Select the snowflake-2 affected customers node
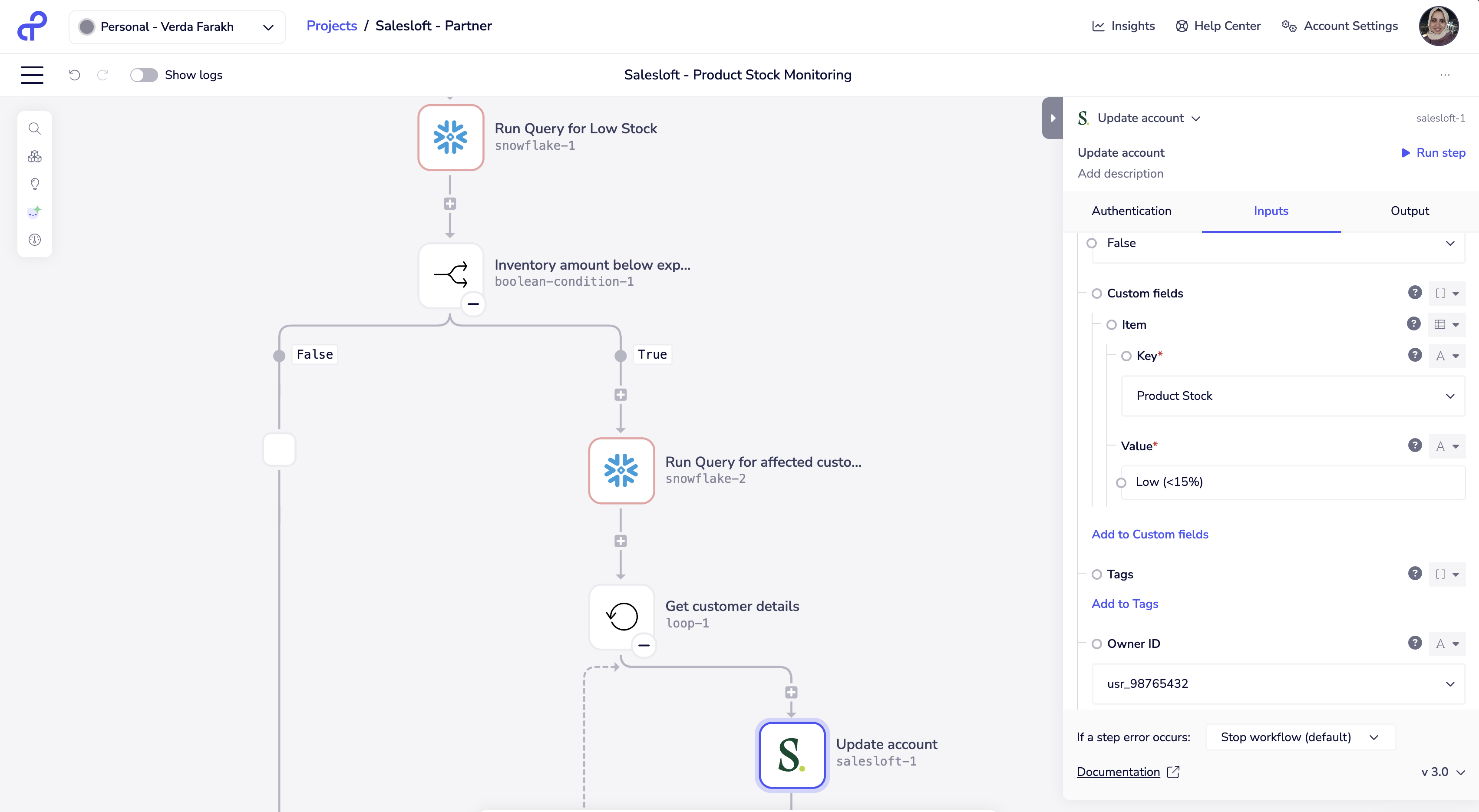1479x812 pixels. pos(621,471)
